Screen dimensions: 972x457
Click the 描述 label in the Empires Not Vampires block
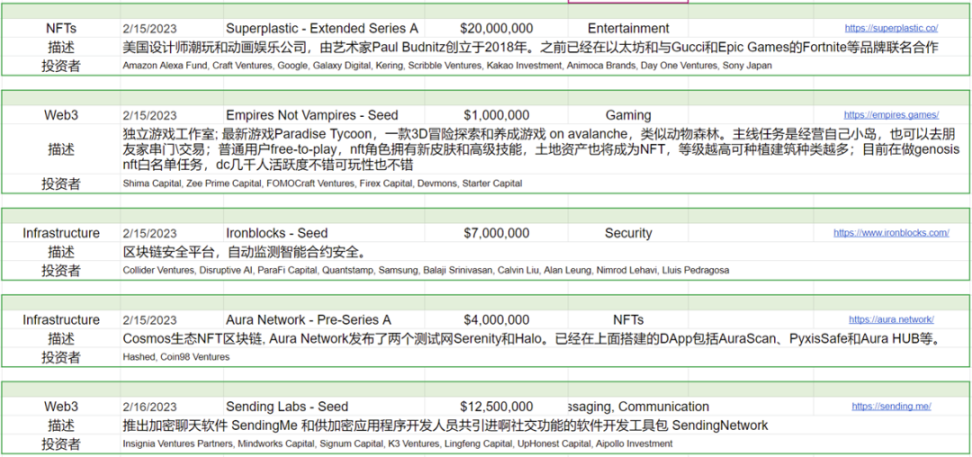(61, 149)
